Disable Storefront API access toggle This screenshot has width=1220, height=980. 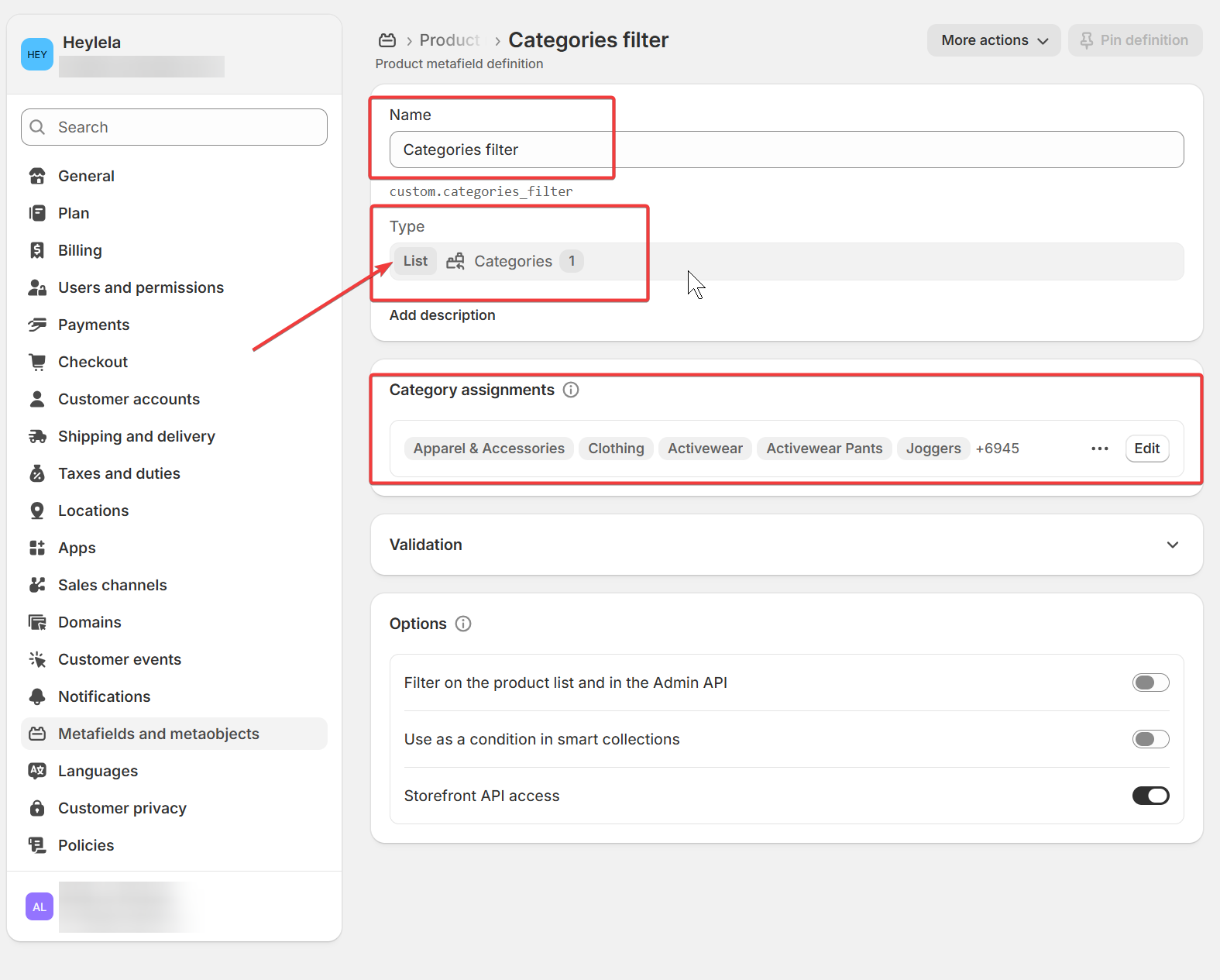tap(1150, 796)
